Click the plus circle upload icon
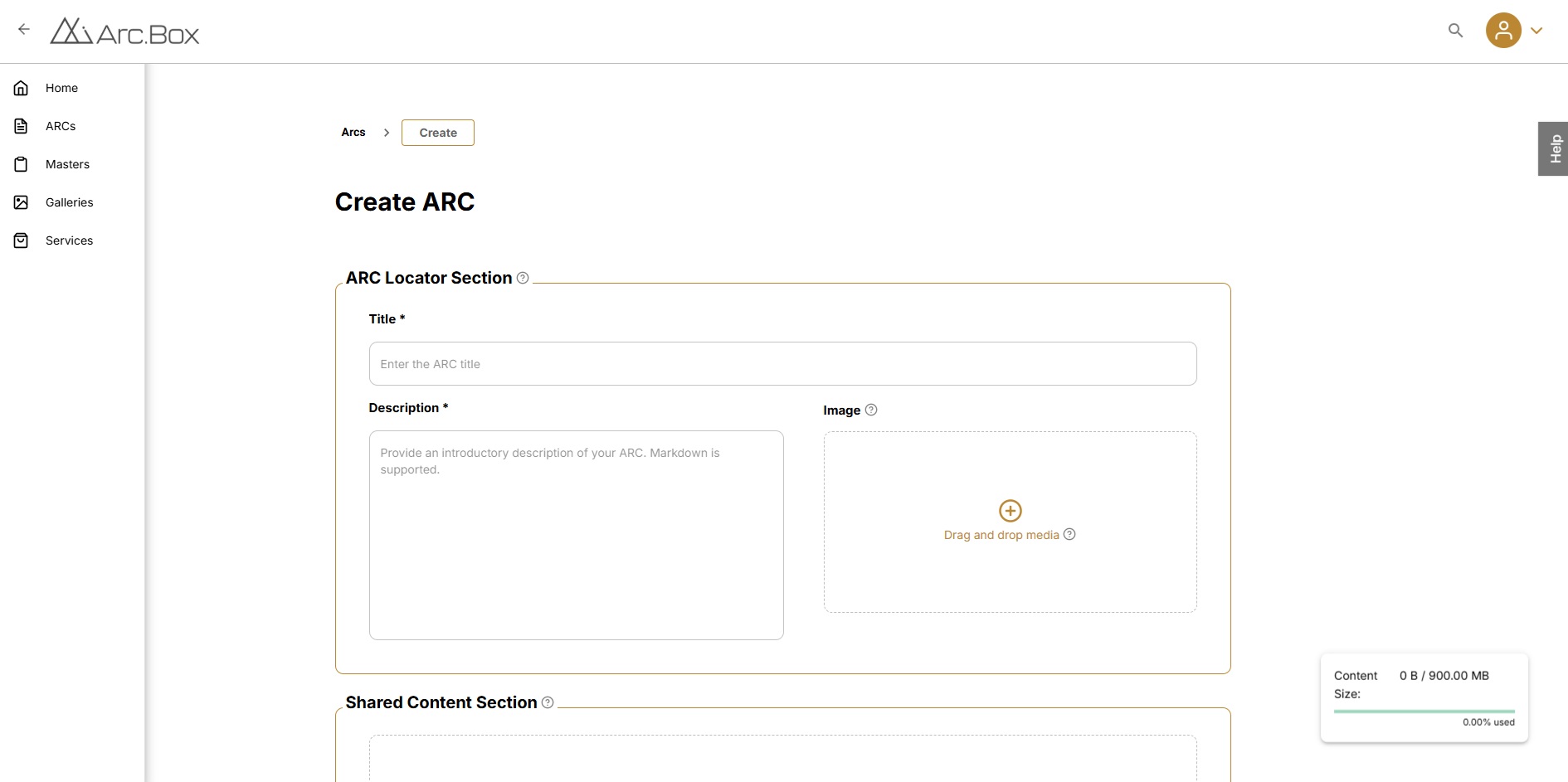 (1010, 511)
